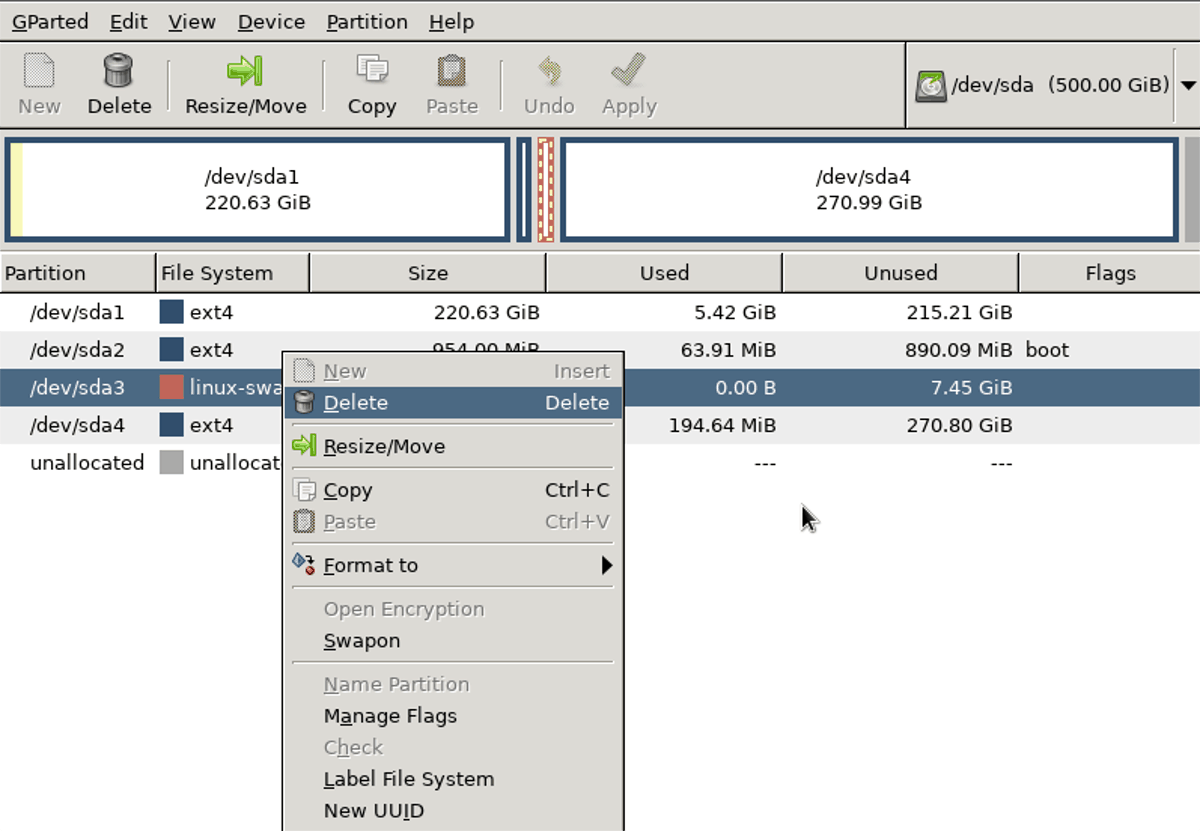Choose Resize/Move in the context menu
This screenshot has width=1200, height=831.
tap(453, 446)
